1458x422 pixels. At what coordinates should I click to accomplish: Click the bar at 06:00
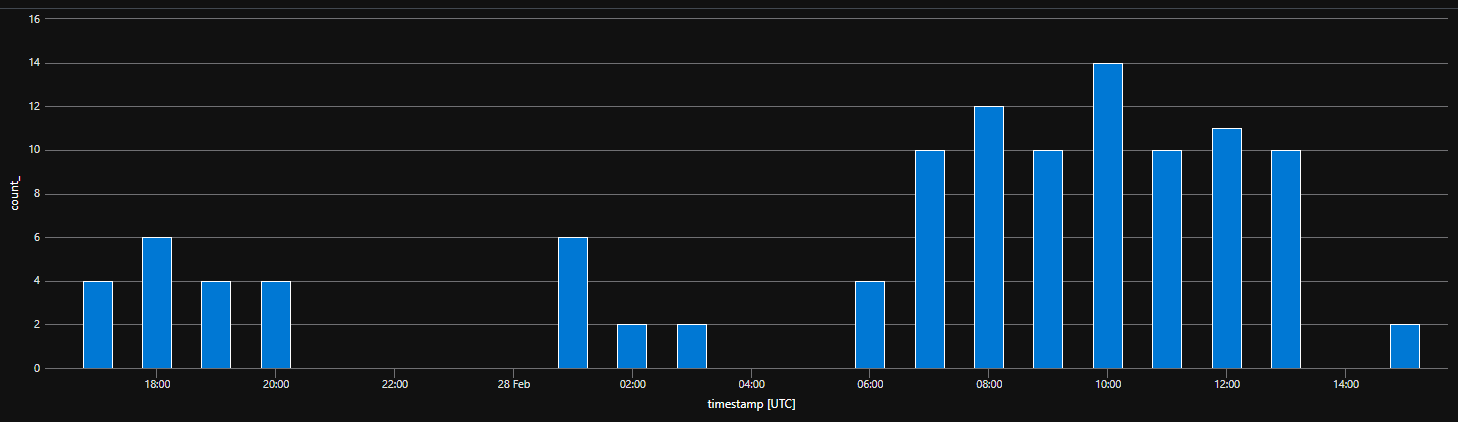[x=870, y=325]
